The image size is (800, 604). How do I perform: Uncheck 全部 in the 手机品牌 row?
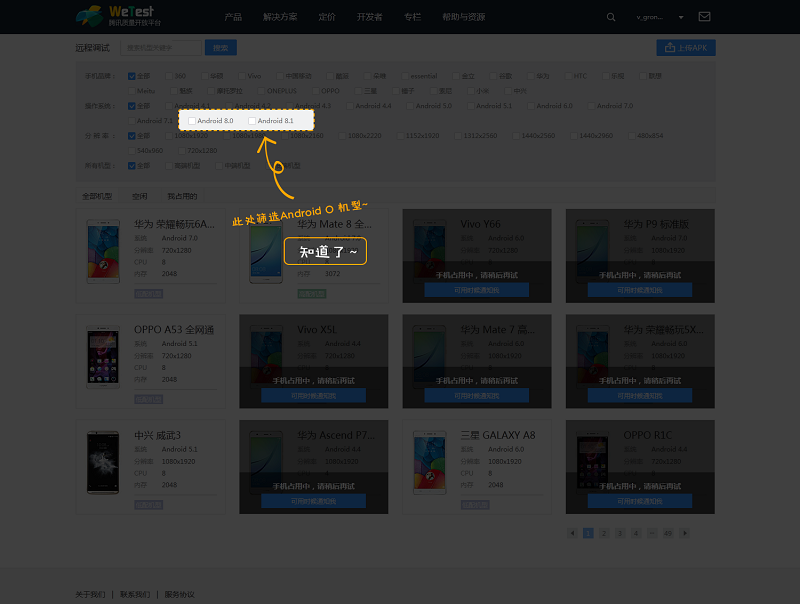coord(132,76)
